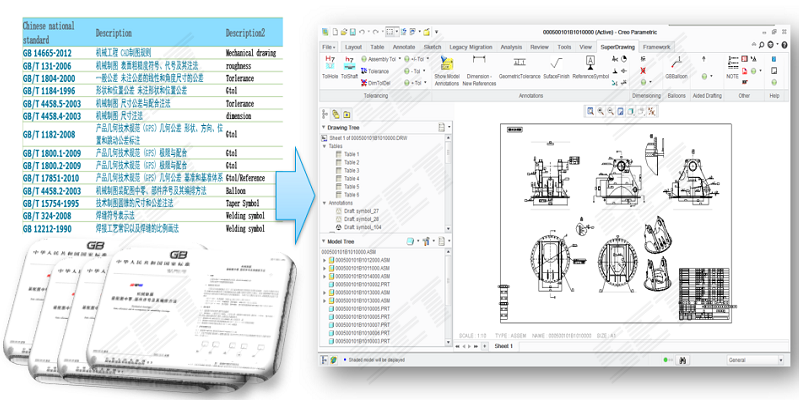The image size is (800, 400).
Task: Select Draft symbol_104 in Drawing Tree
Action: (358, 227)
